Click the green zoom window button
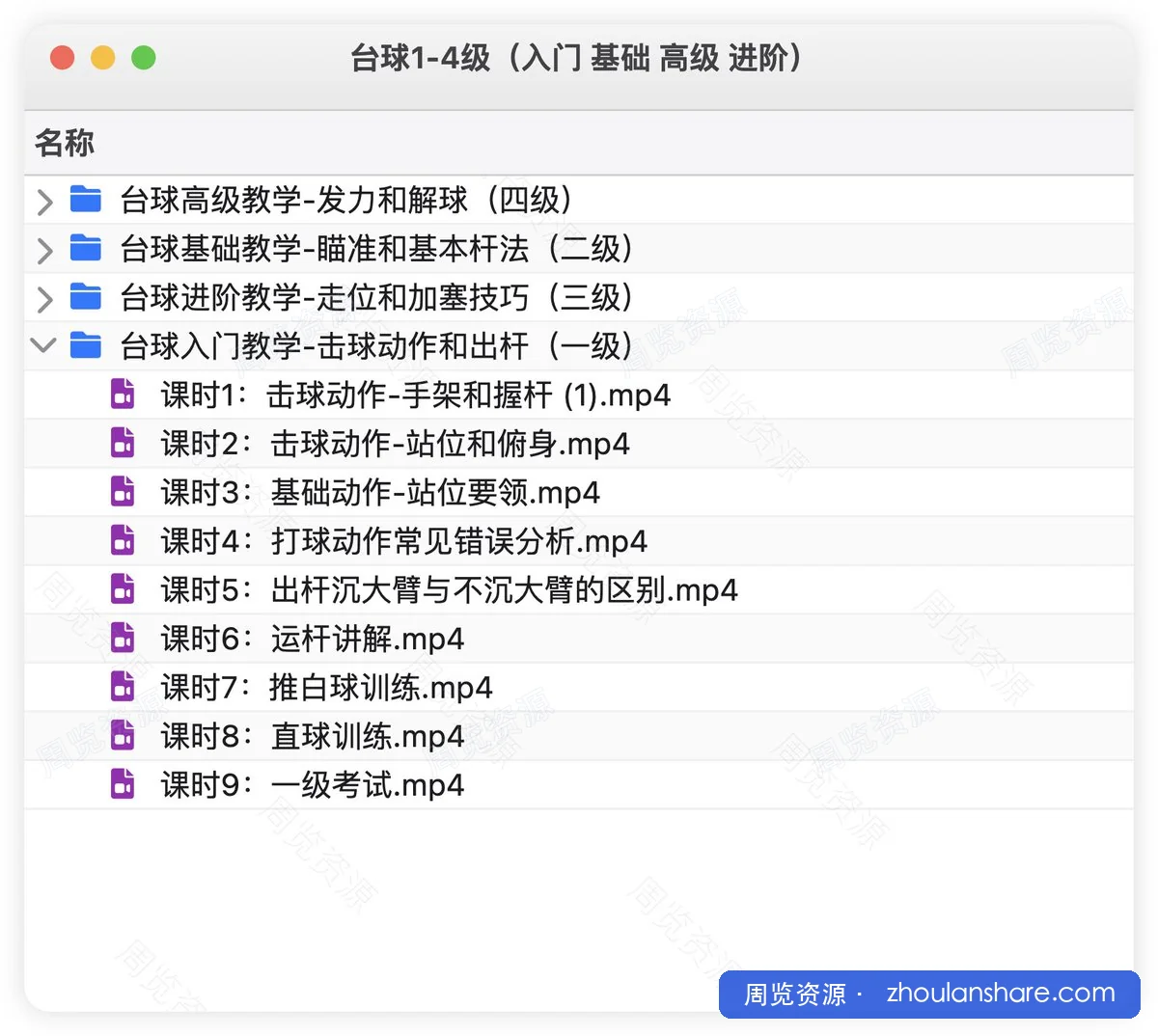This screenshot has height=1036, width=1158. [144, 58]
